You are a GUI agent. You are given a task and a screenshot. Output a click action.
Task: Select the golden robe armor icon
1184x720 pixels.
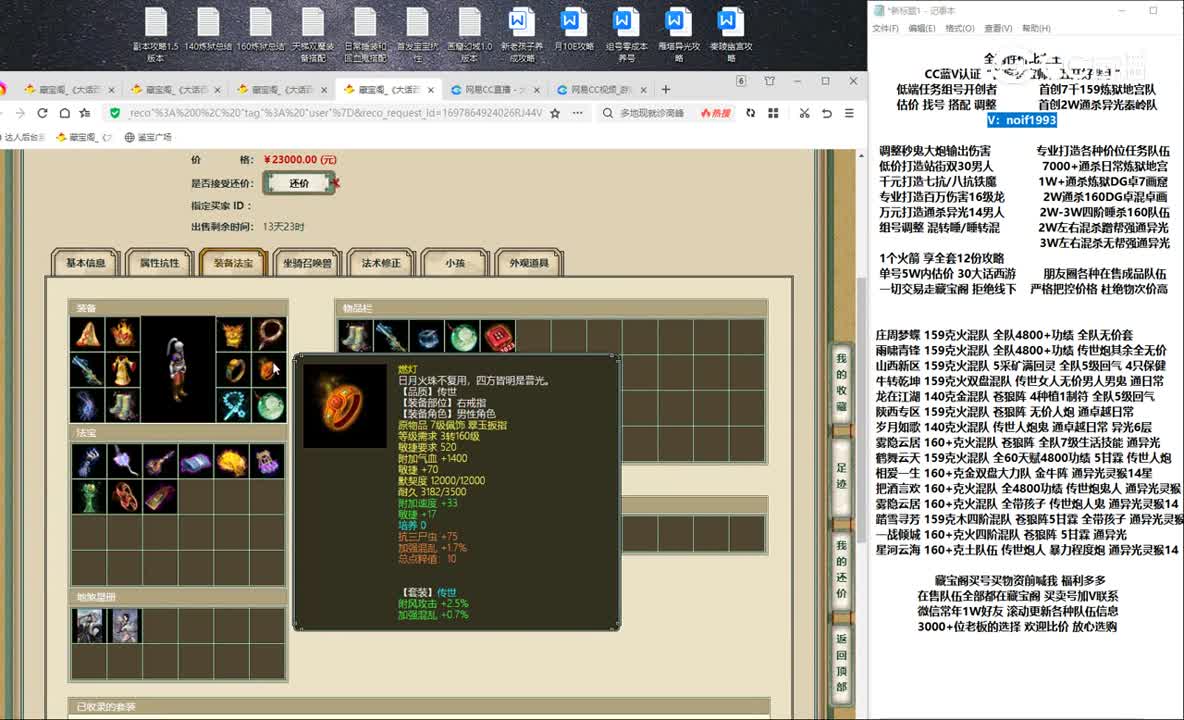coord(122,370)
